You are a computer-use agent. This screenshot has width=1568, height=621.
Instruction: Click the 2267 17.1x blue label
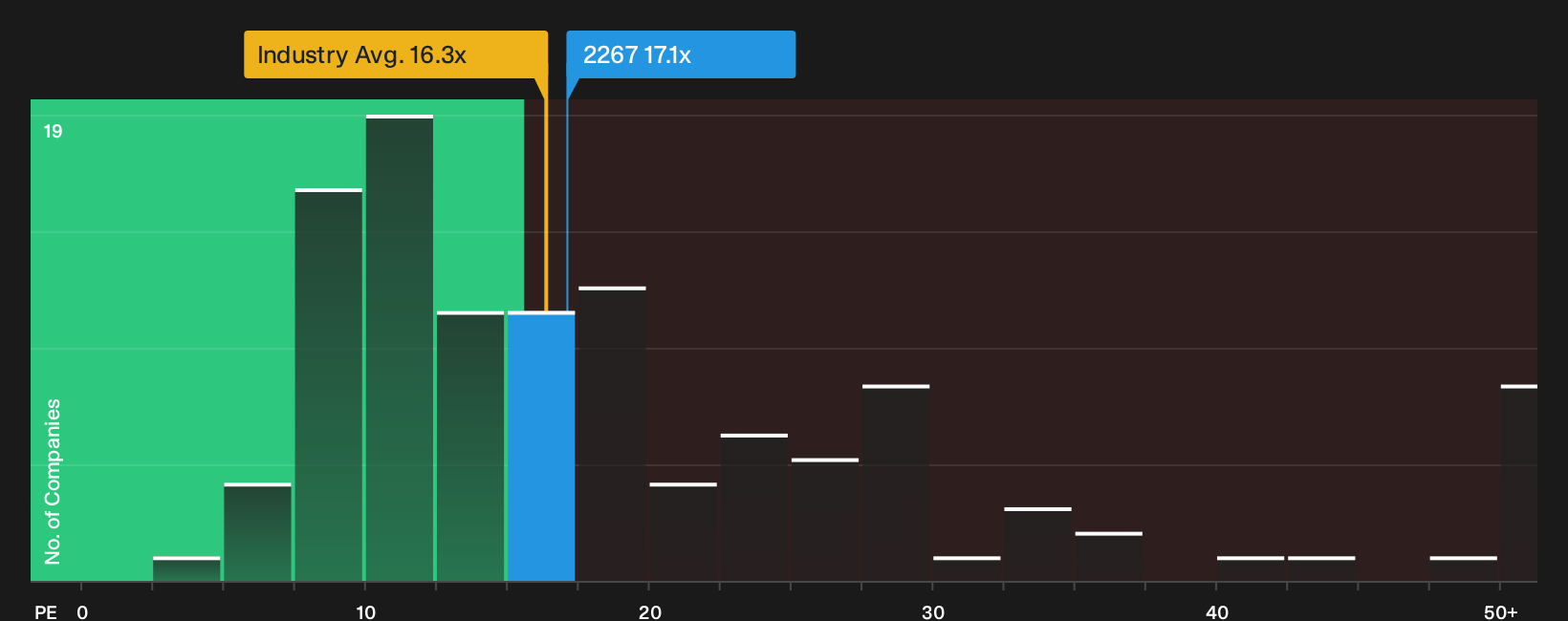[681, 54]
